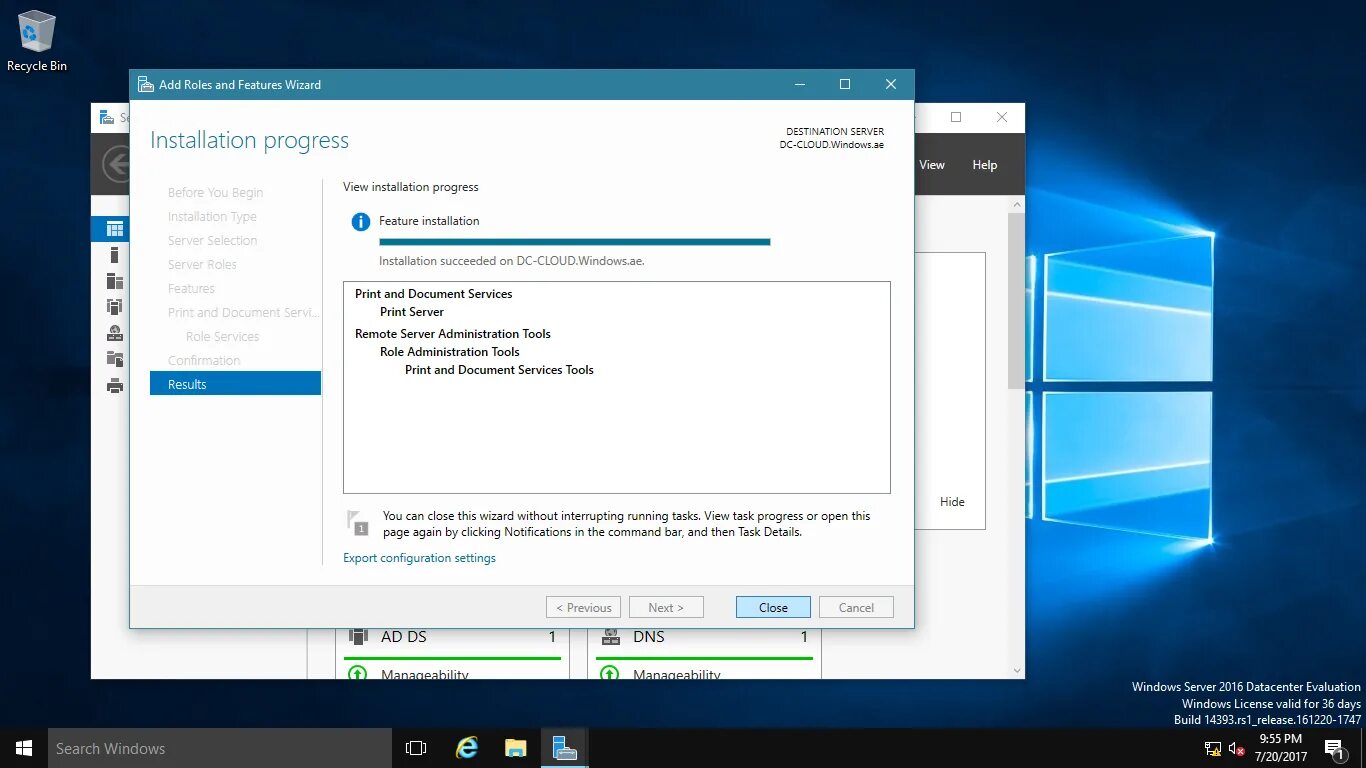Select All Servers icon in Server Manager sidebar
1366x768 pixels.
(115, 281)
